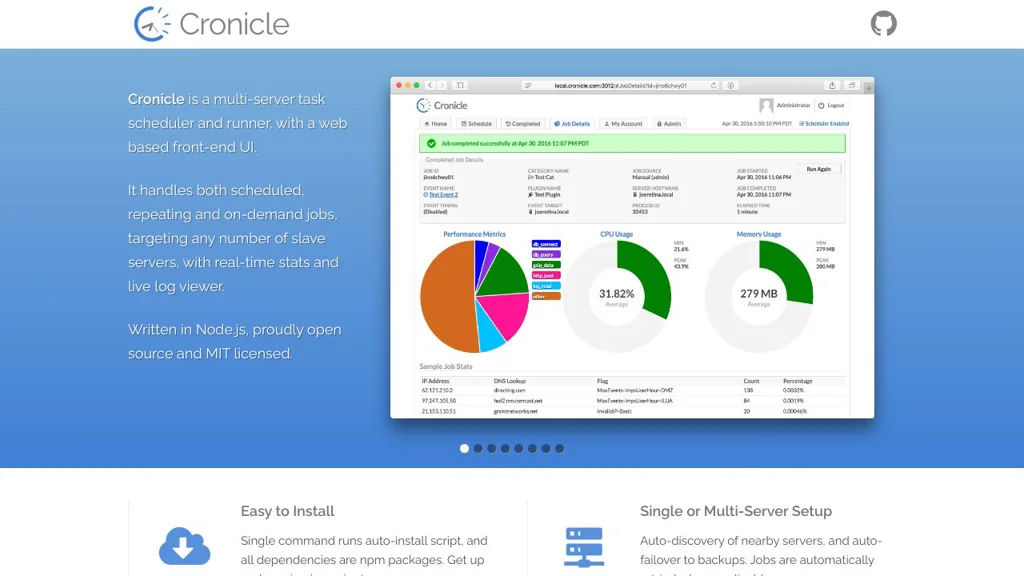Click the Count column header

[x=751, y=381]
